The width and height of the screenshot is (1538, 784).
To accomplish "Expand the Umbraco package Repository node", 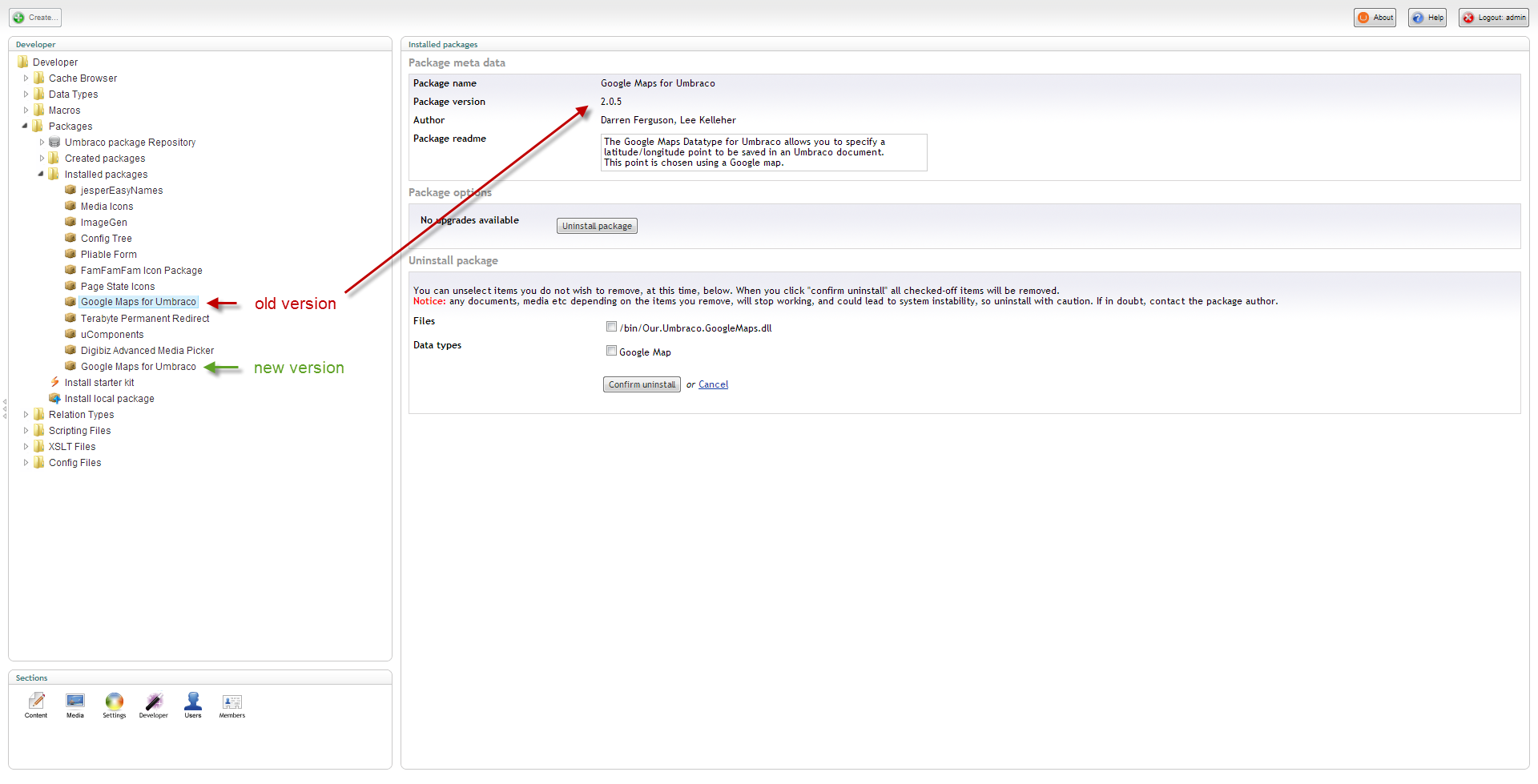I will 42,143.
